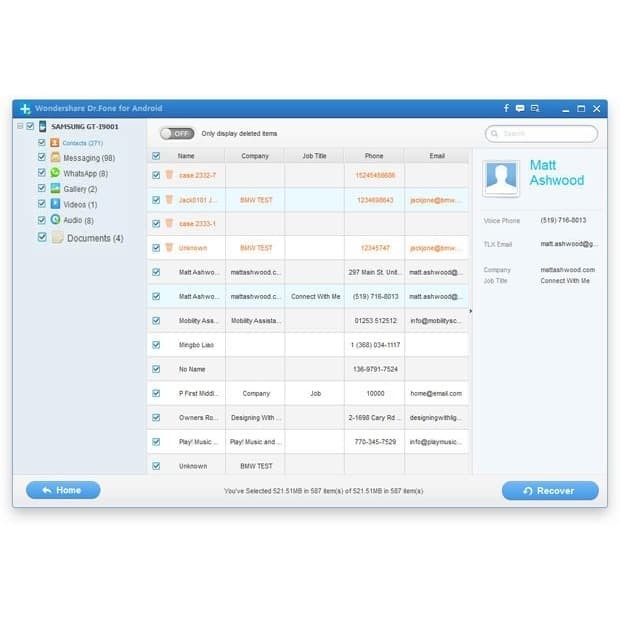Sort by the Company column header

[255, 156]
